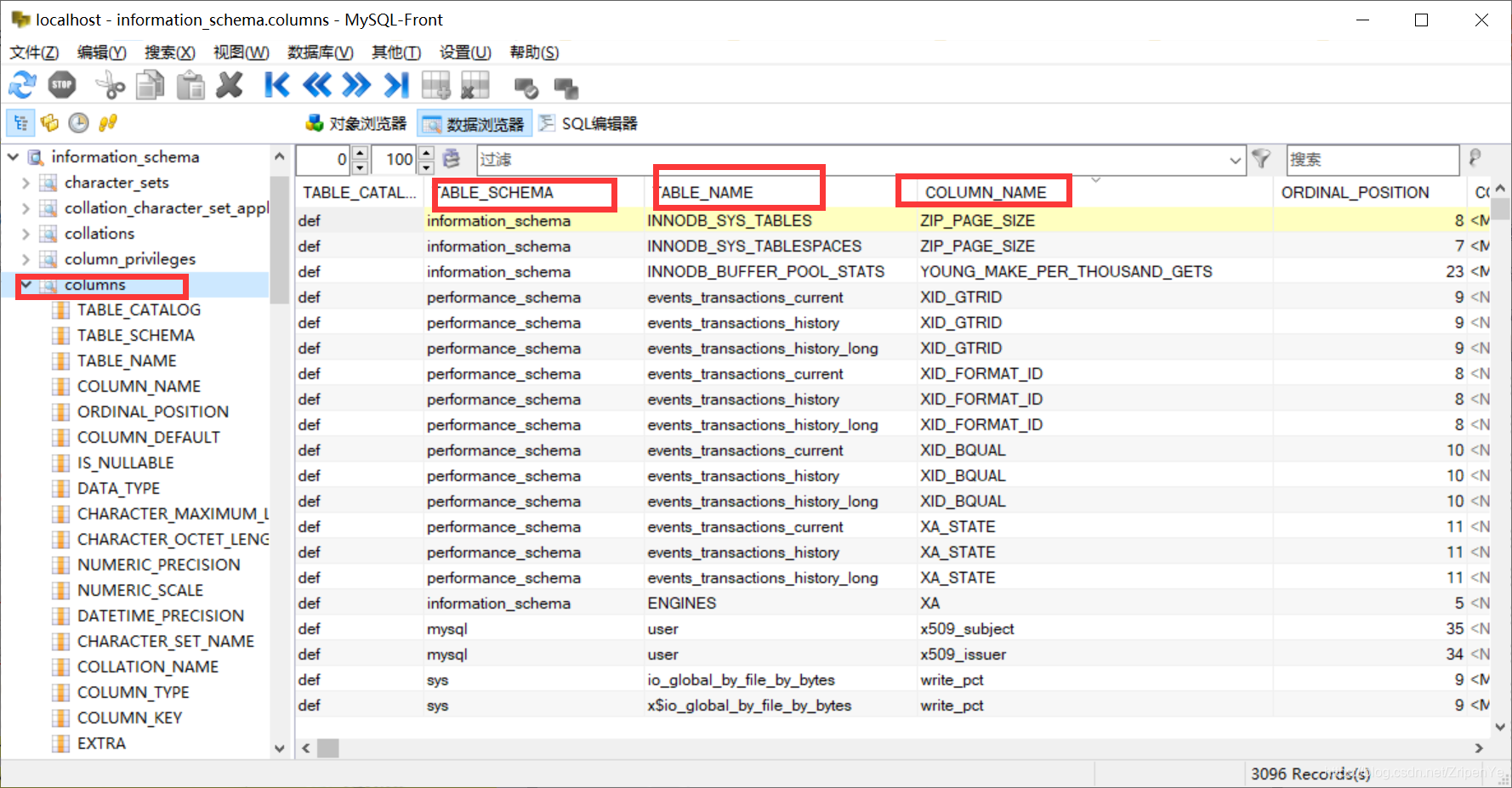Click the cancel changes dark icon
Screen dimensions: 1512x788
click(x=566, y=88)
